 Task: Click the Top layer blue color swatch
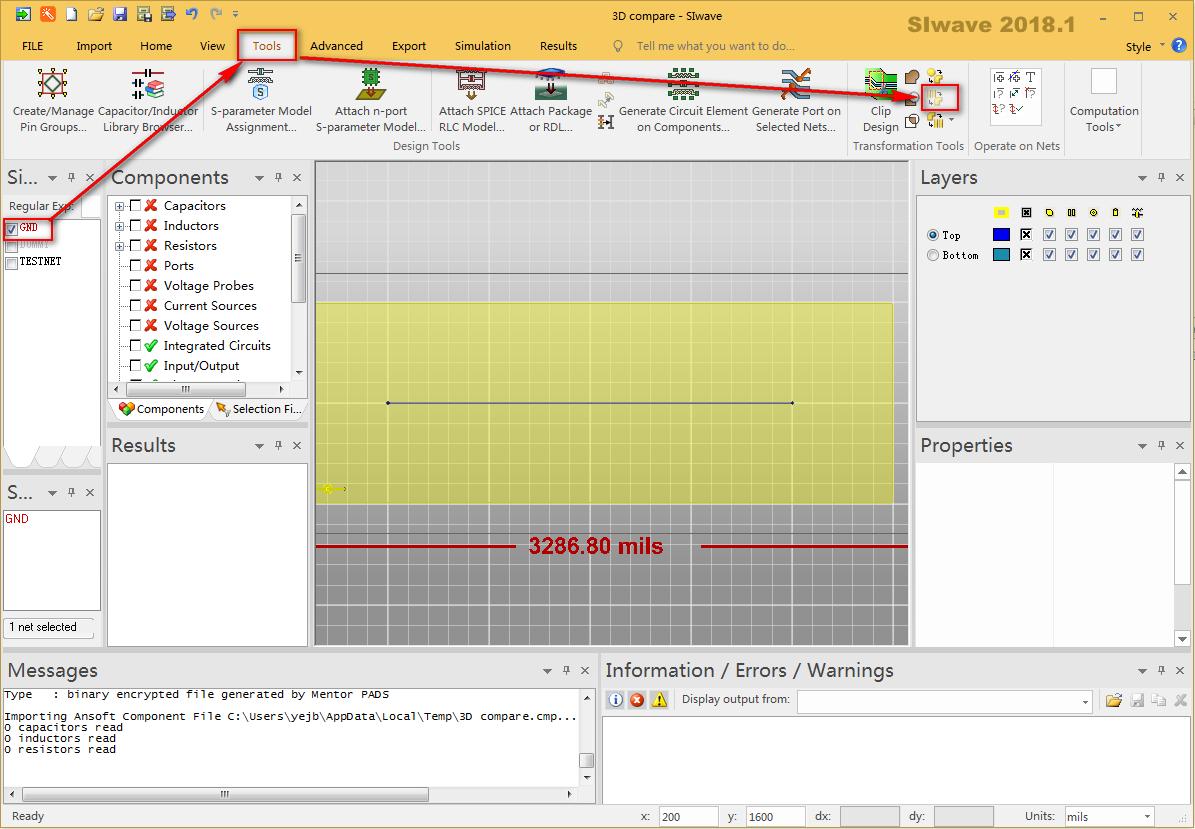tap(1001, 235)
